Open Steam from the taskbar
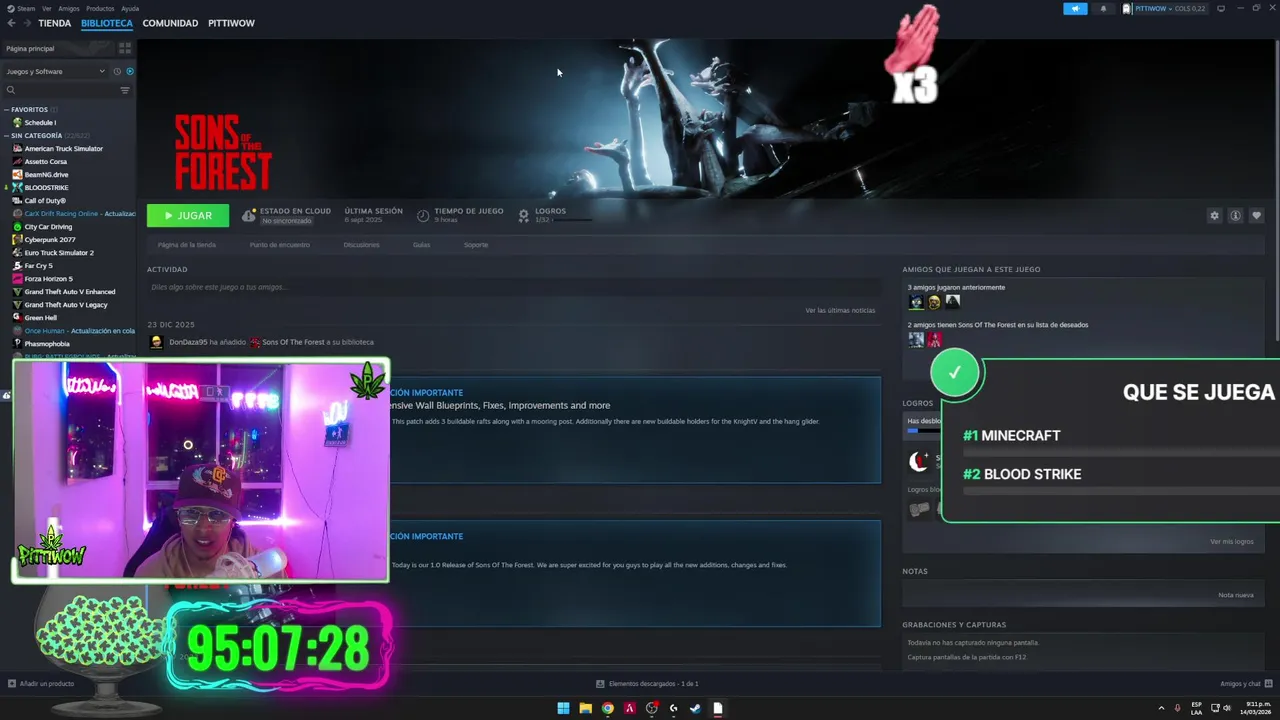Screen dimensions: 1280x720 click(x=695, y=708)
